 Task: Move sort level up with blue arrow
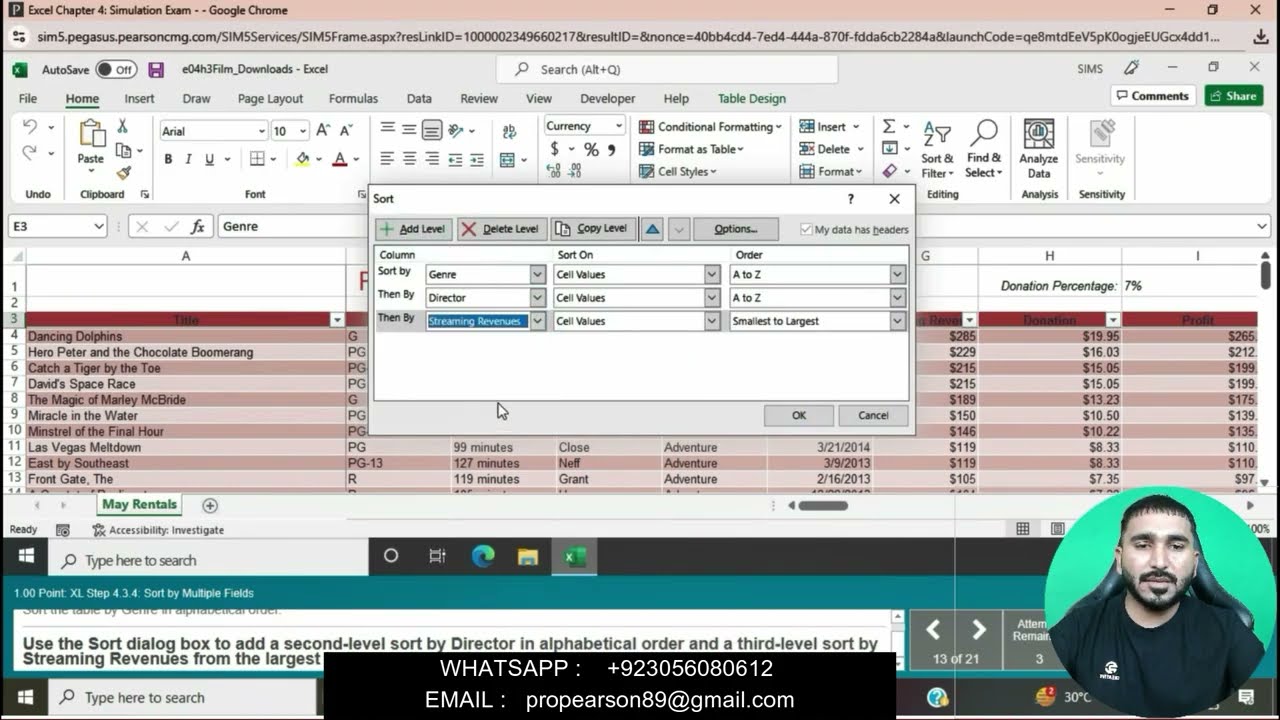(653, 229)
